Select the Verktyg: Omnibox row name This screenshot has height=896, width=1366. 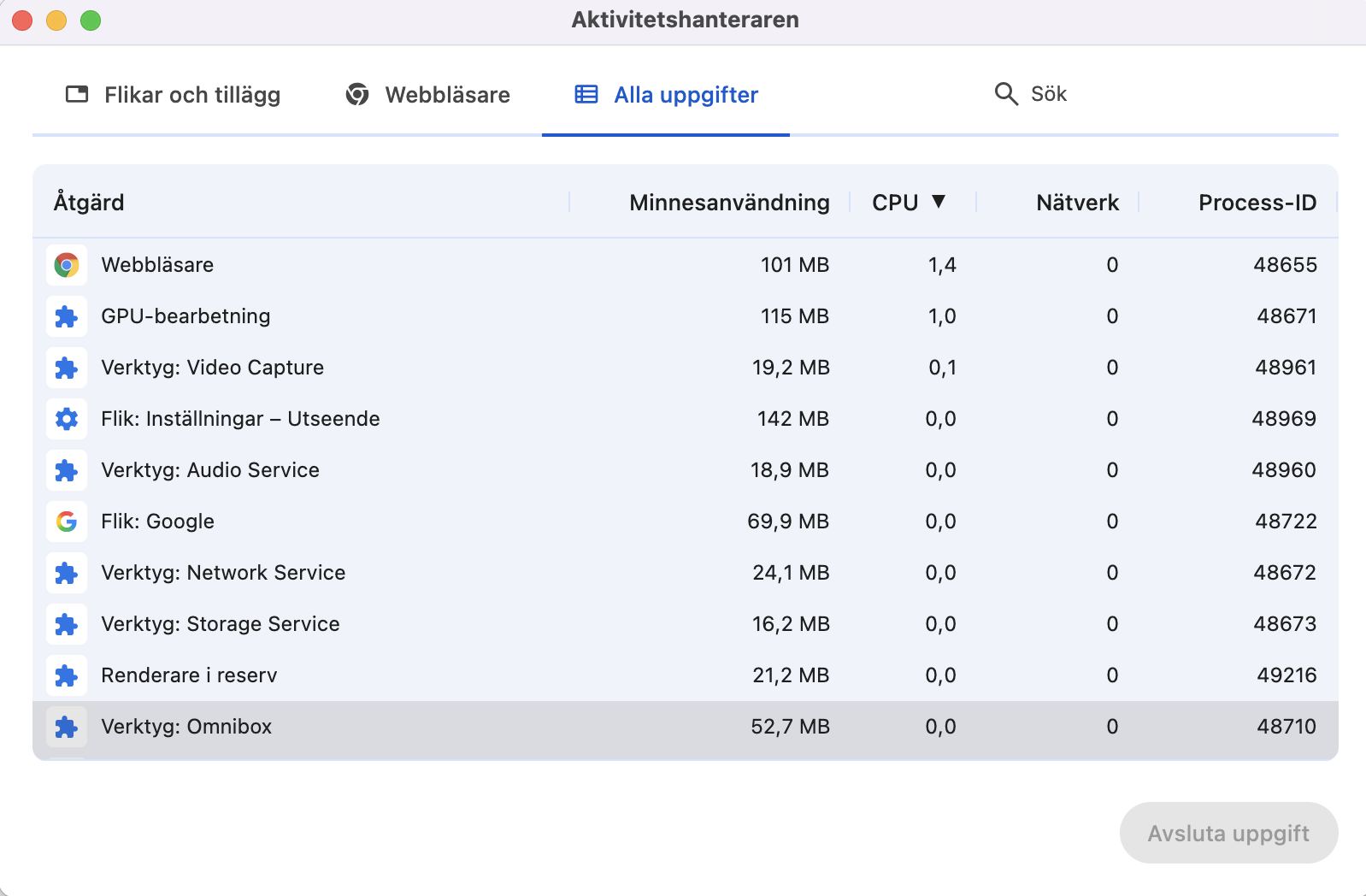tap(186, 727)
